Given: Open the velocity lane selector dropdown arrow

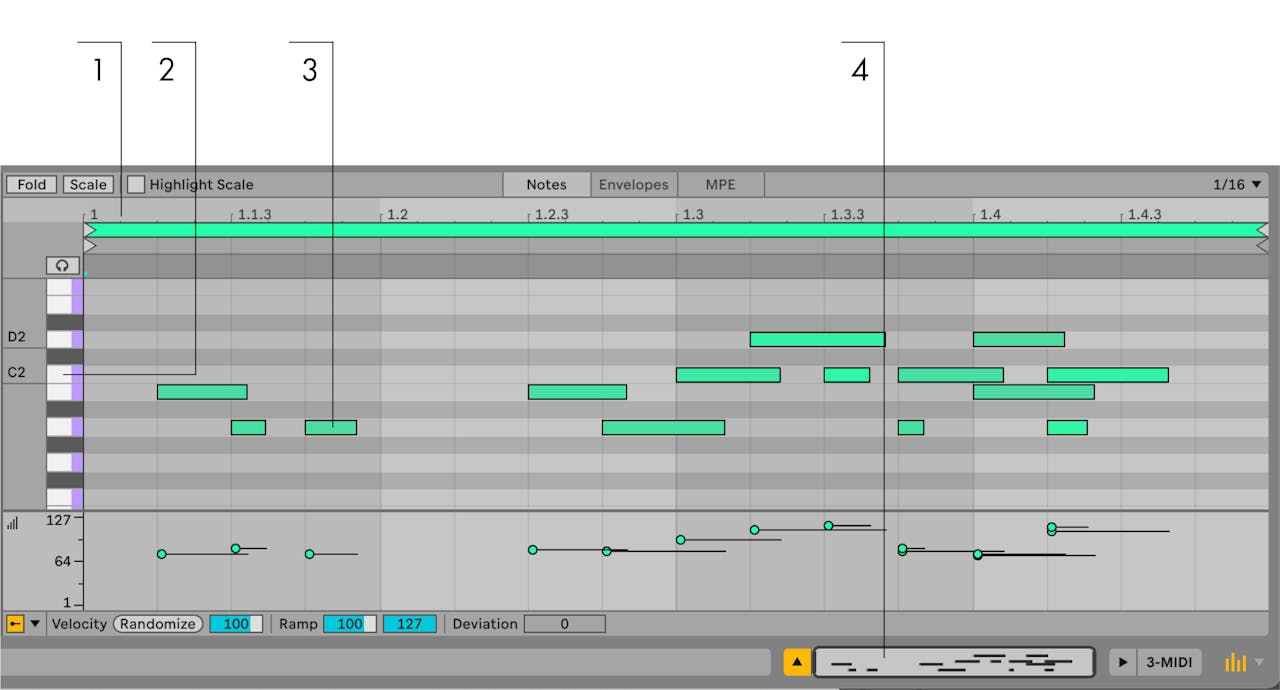Looking at the screenshot, I should click(34, 623).
